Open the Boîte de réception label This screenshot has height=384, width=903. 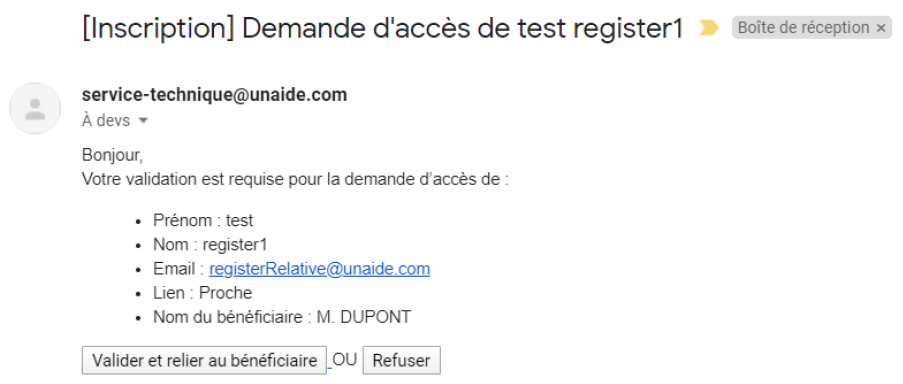803,28
